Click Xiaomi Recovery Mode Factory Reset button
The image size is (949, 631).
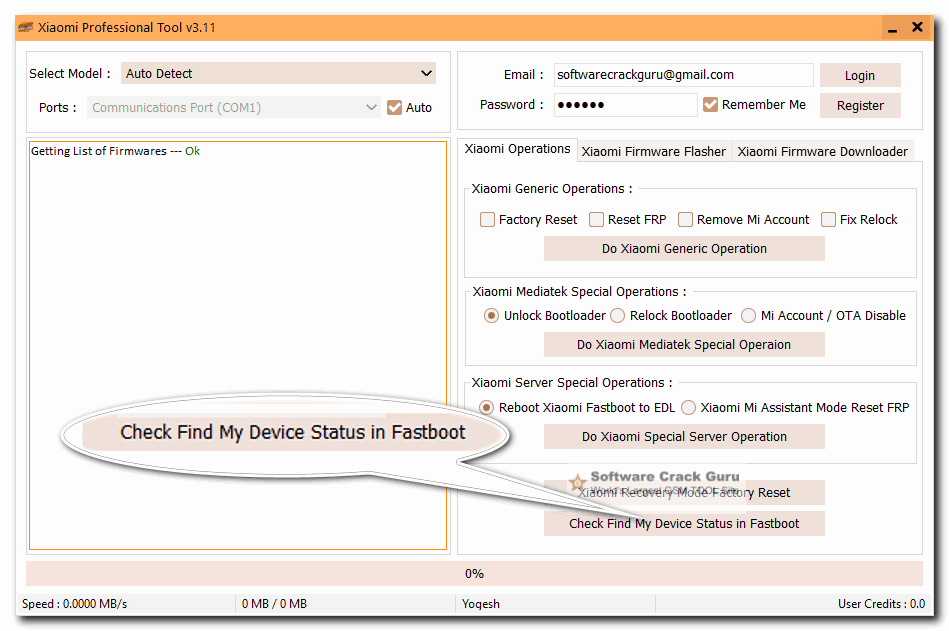coord(684,492)
